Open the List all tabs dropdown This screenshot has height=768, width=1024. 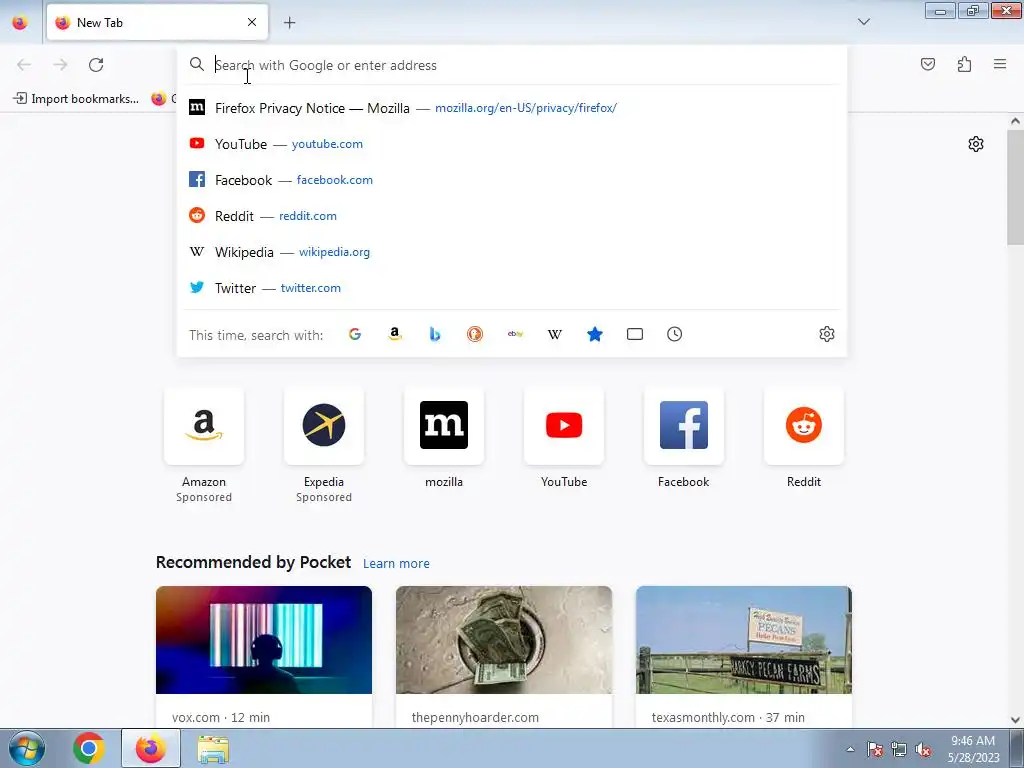click(863, 22)
